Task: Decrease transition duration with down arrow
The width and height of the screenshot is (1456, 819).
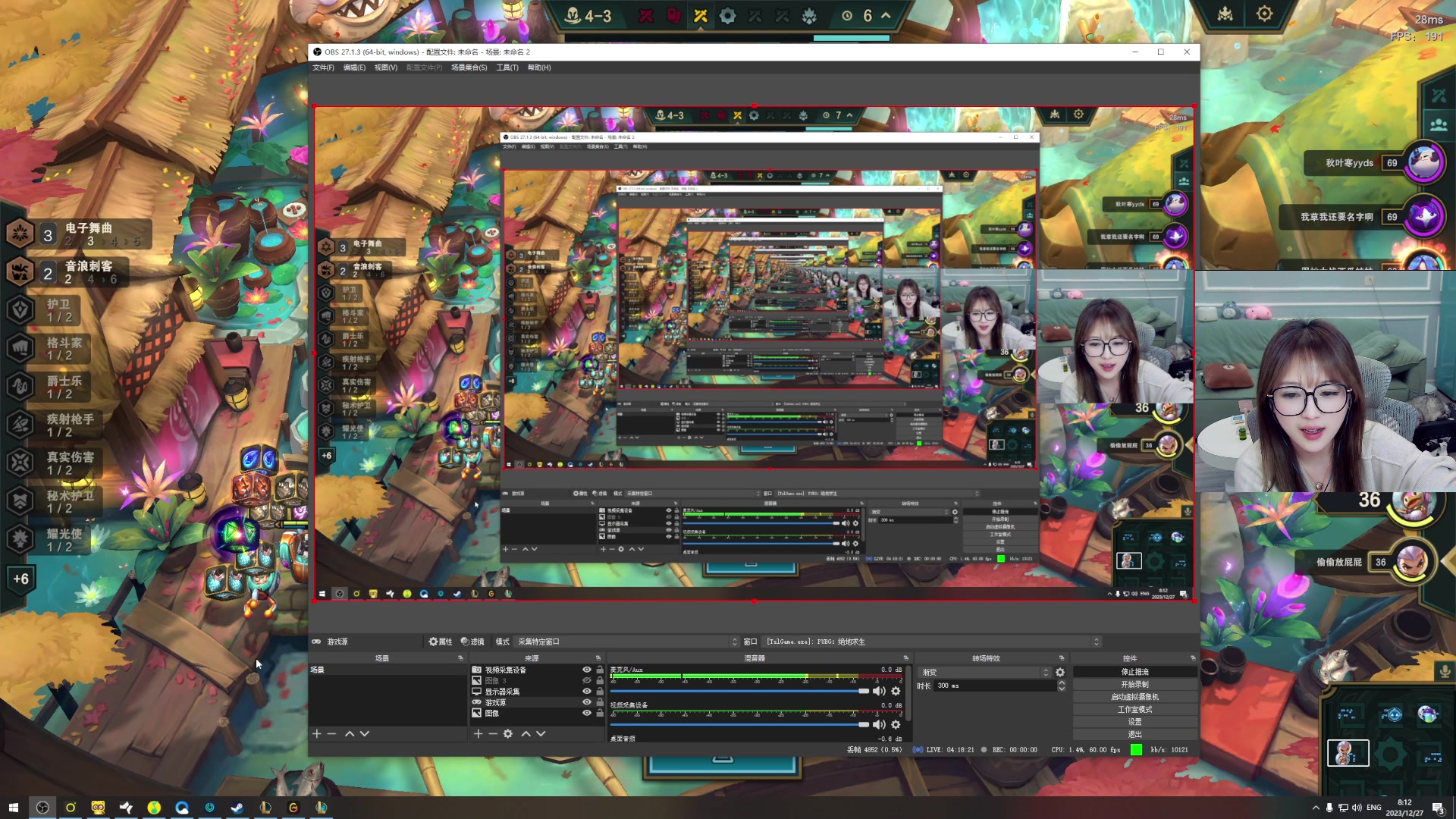Action: 1062,689
